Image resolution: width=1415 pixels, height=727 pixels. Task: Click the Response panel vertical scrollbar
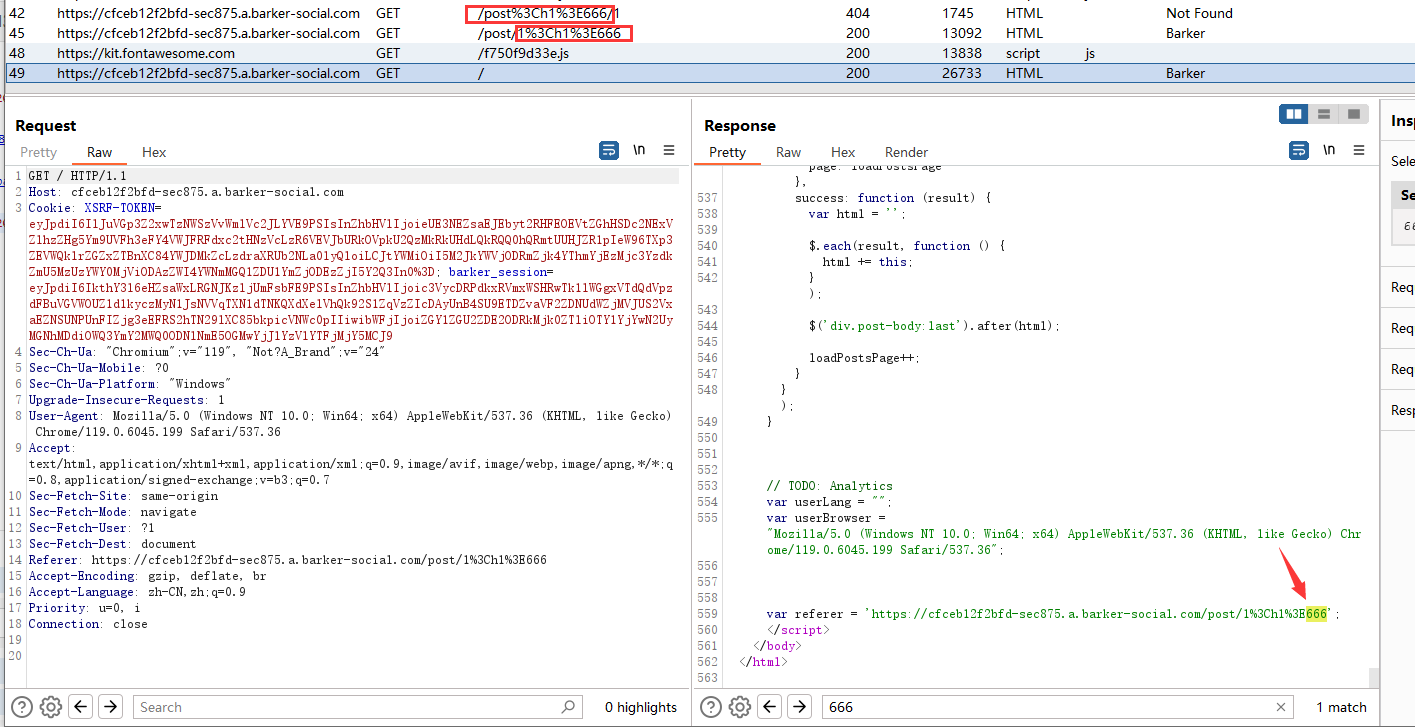point(1374,677)
